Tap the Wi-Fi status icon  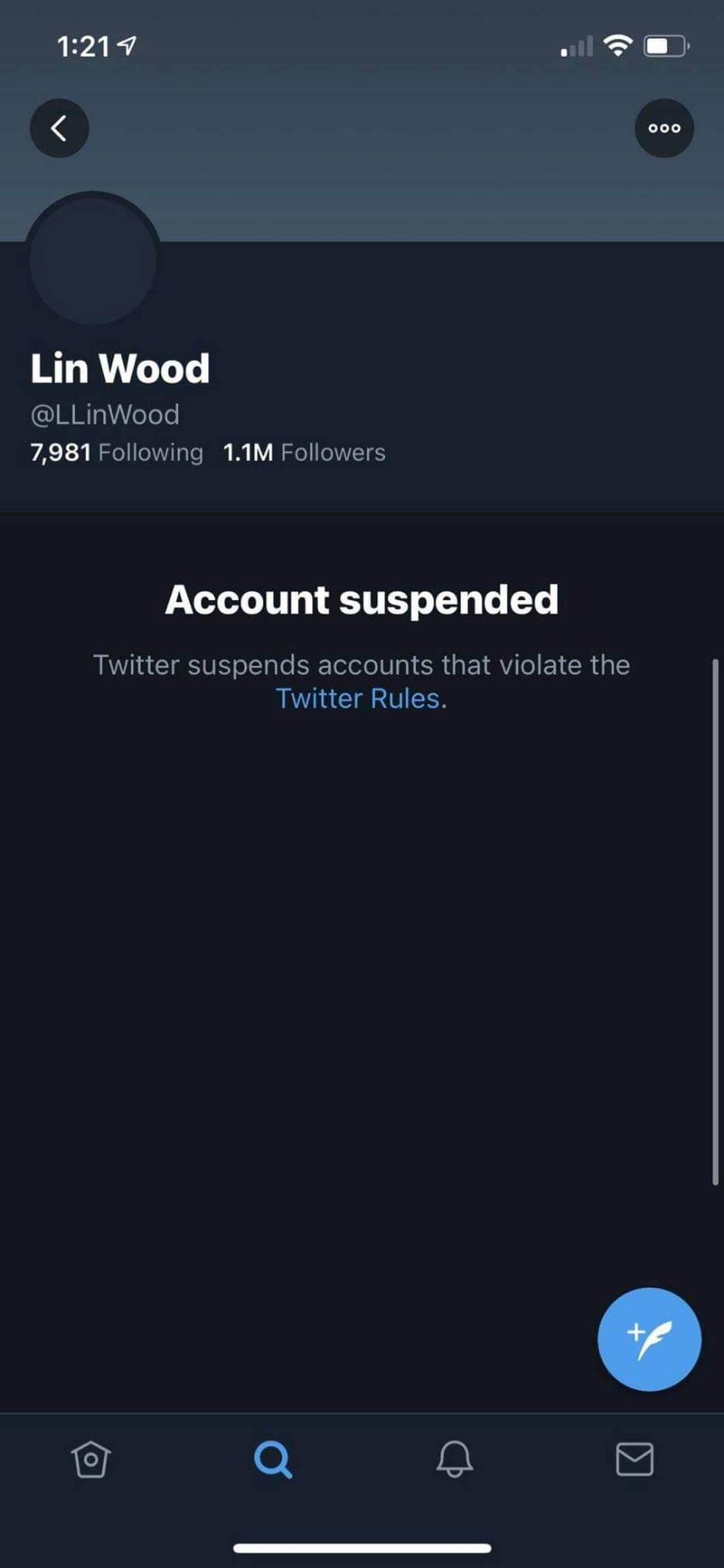617,45
